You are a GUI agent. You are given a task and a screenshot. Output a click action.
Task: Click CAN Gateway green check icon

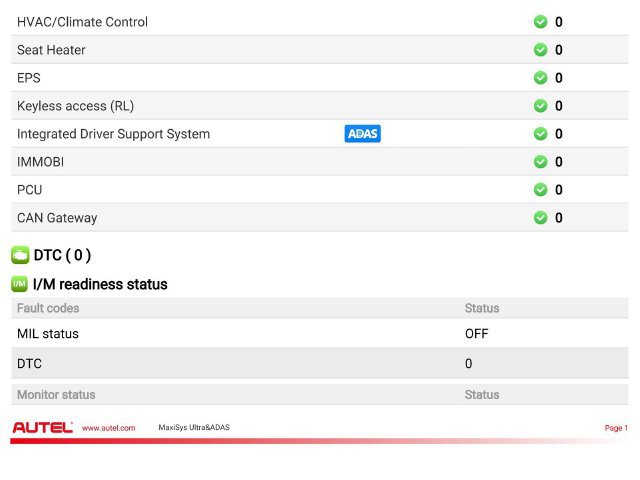click(x=540, y=218)
